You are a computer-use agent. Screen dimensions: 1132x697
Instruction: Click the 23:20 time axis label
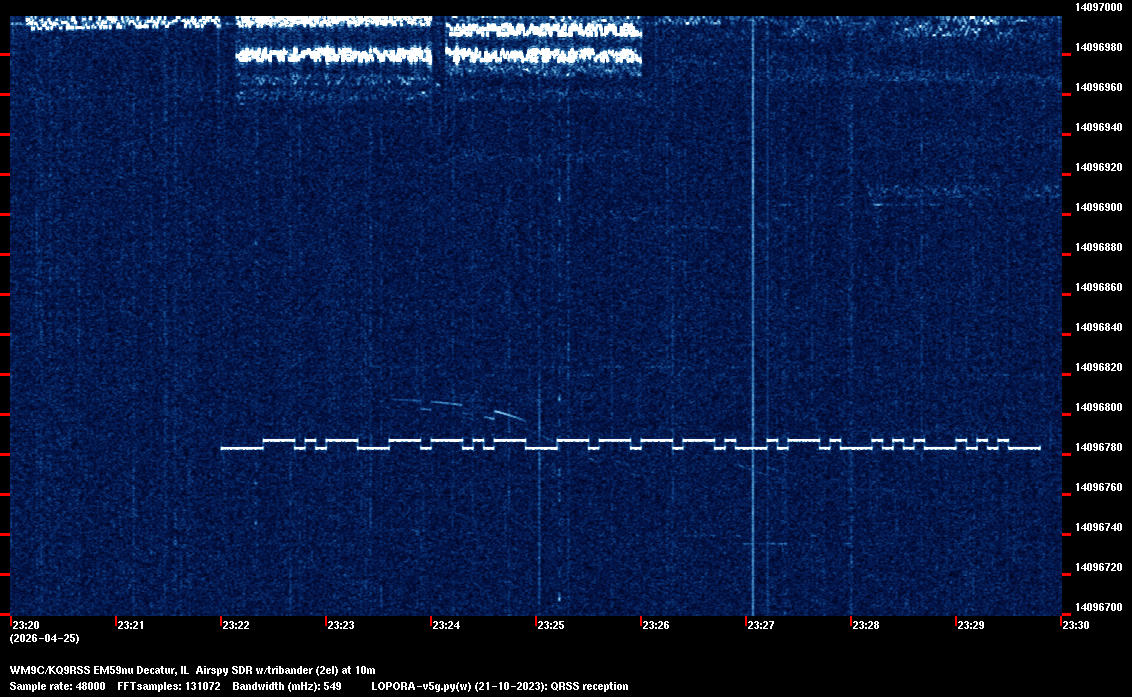tap(26, 625)
